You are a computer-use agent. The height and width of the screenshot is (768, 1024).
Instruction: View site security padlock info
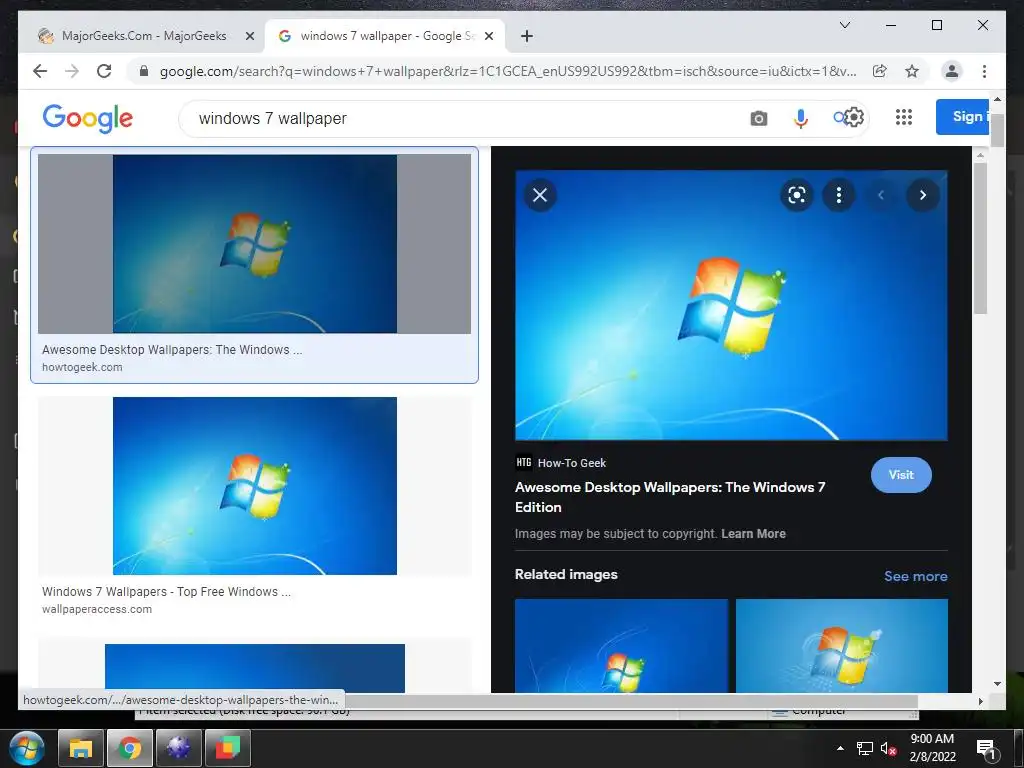coord(144,71)
